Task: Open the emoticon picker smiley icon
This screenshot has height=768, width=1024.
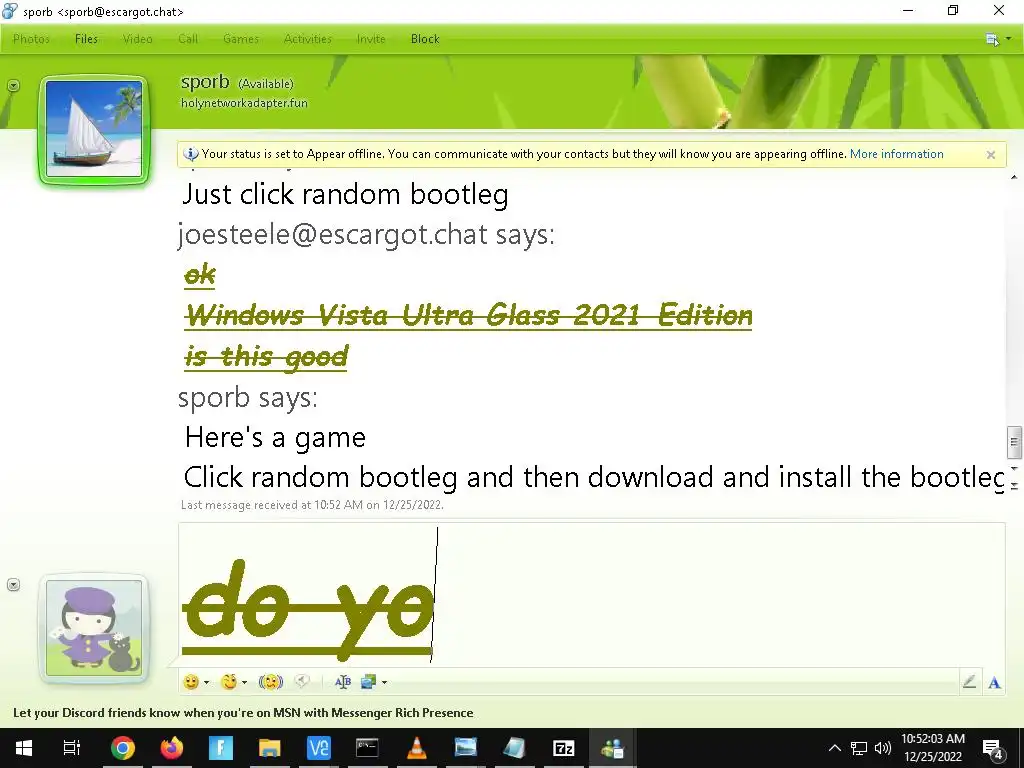Action: tap(191, 682)
